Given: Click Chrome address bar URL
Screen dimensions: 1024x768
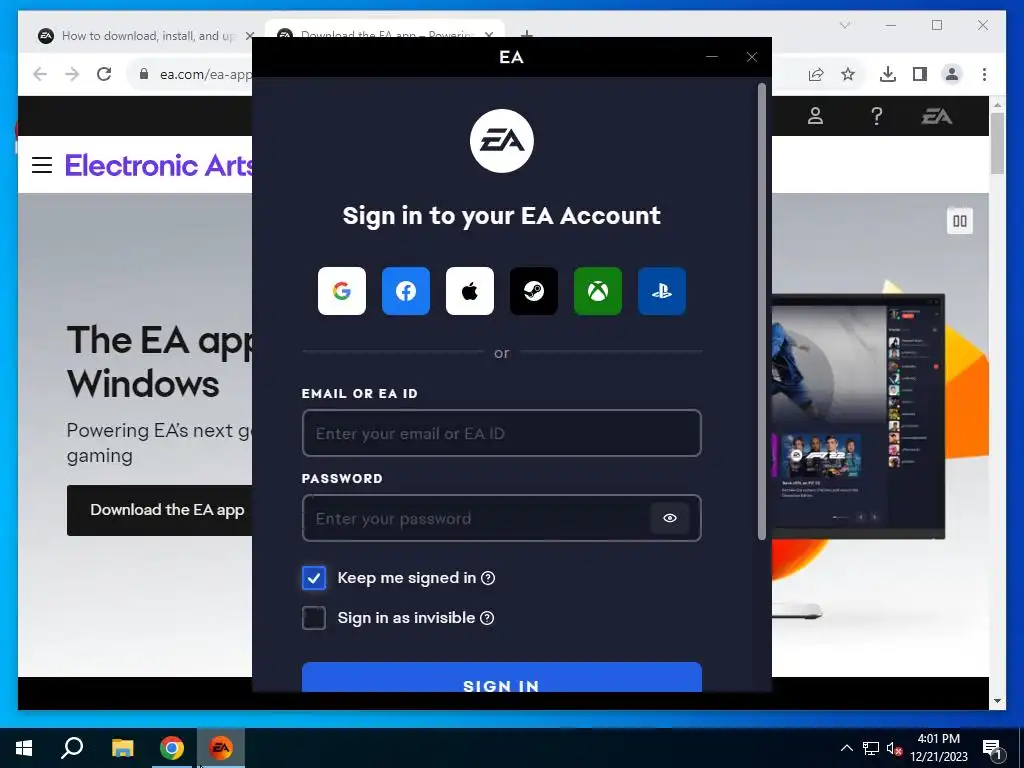Looking at the screenshot, I should (x=204, y=74).
